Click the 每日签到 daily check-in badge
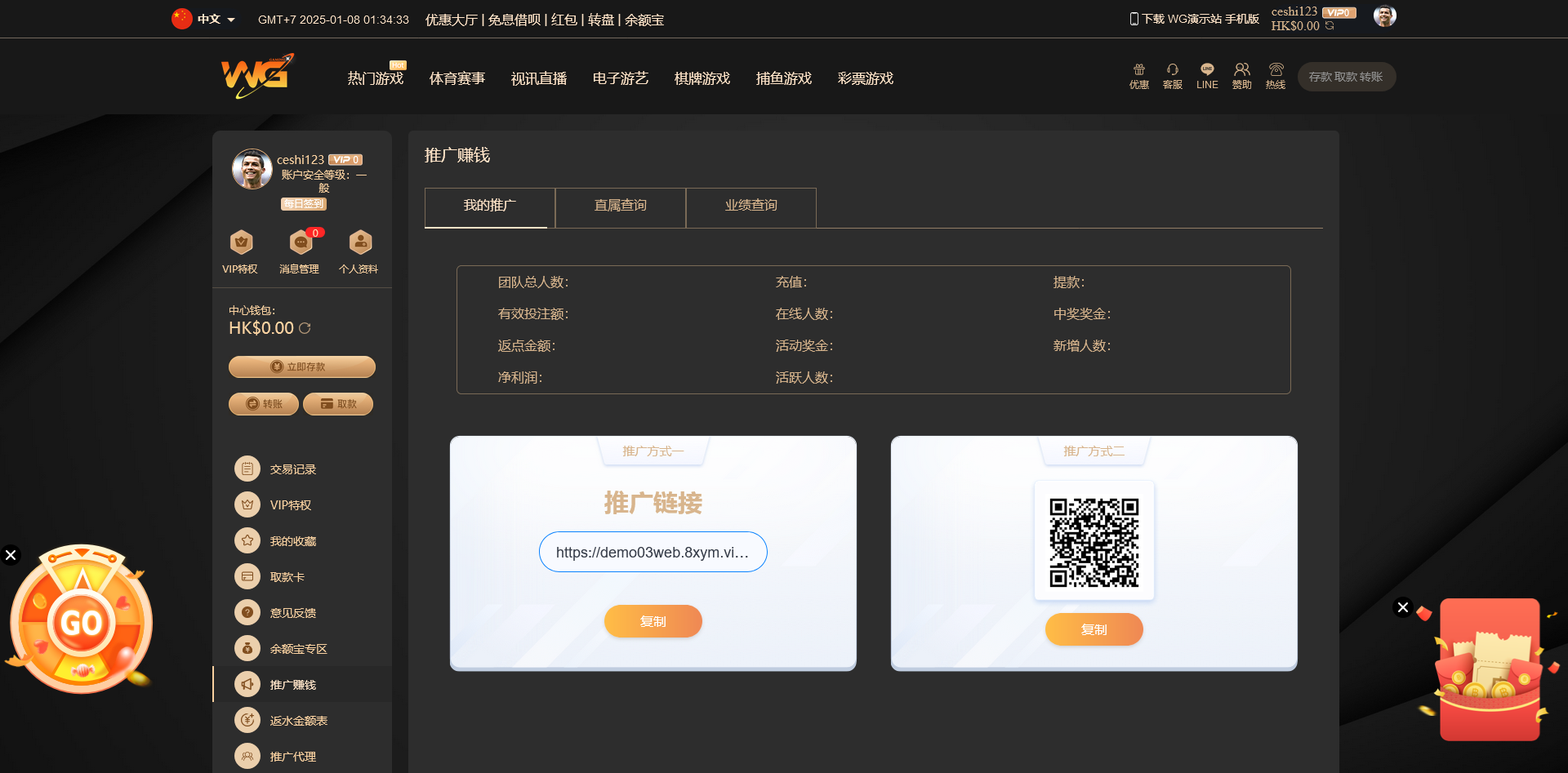 [x=304, y=204]
